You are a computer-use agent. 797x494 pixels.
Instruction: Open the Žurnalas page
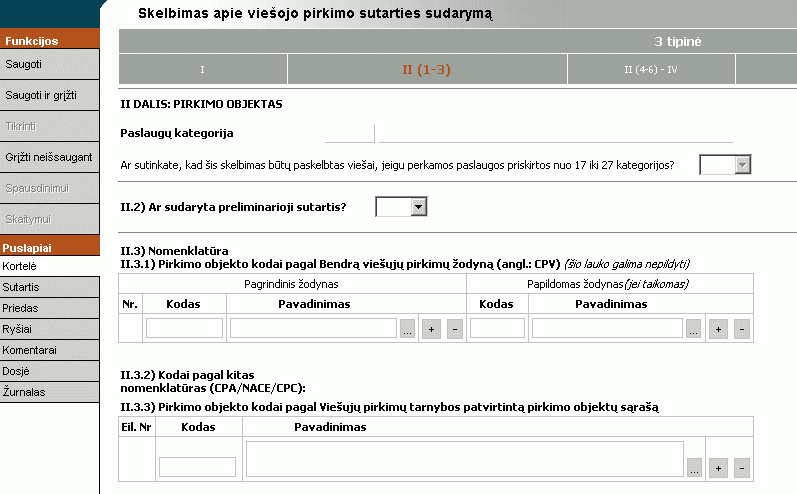click(x=49, y=392)
